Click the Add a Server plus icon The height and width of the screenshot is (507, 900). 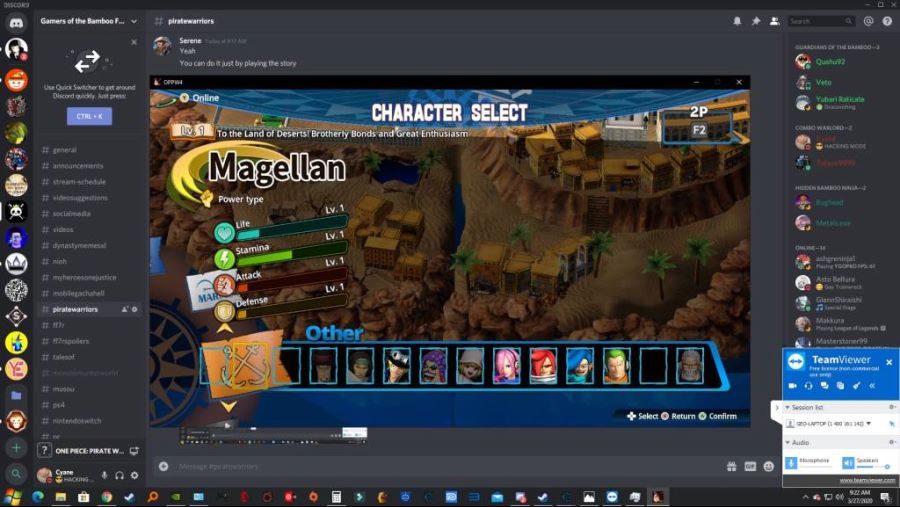point(16,448)
